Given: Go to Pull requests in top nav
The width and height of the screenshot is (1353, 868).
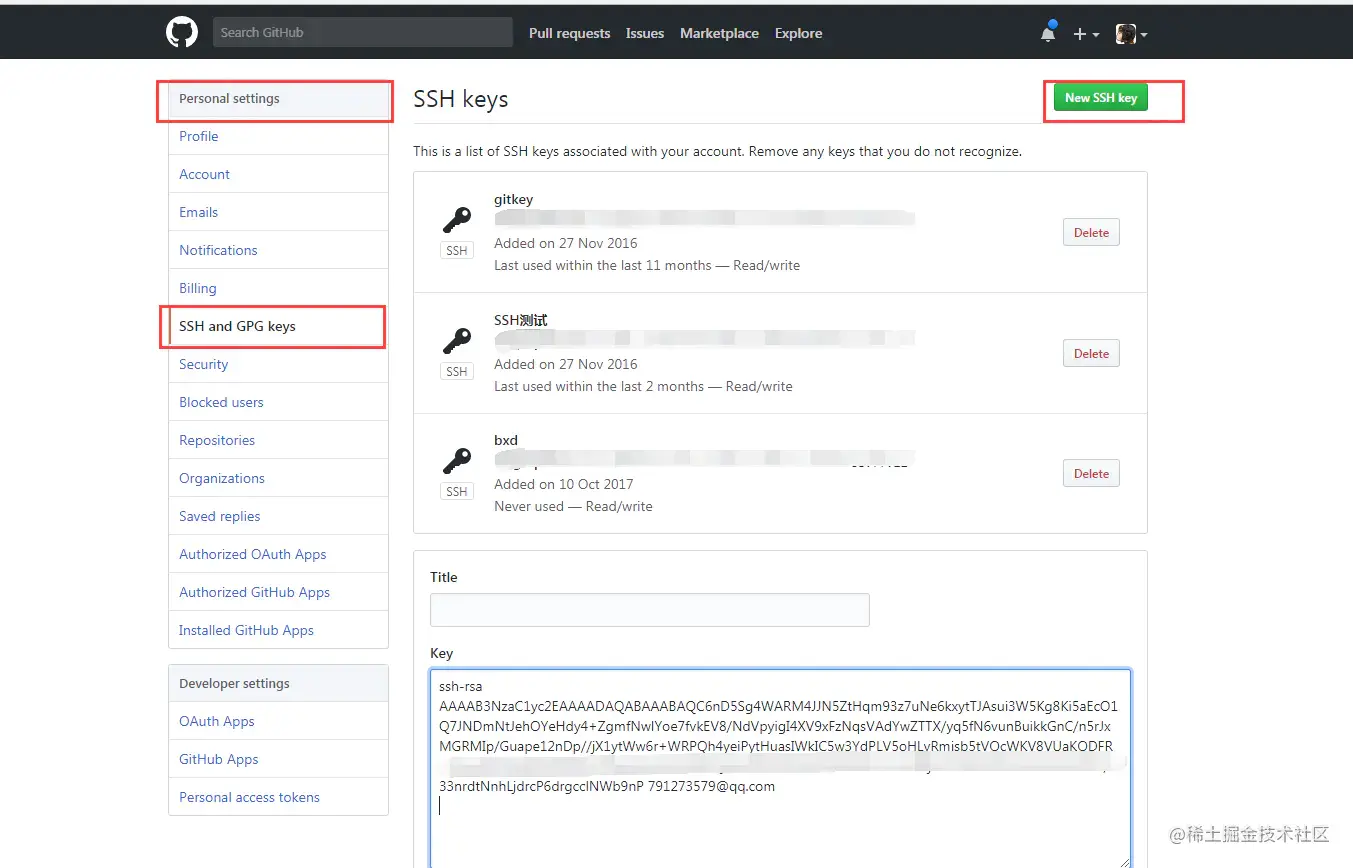Looking at the screenshot, I should pos(569,33).
